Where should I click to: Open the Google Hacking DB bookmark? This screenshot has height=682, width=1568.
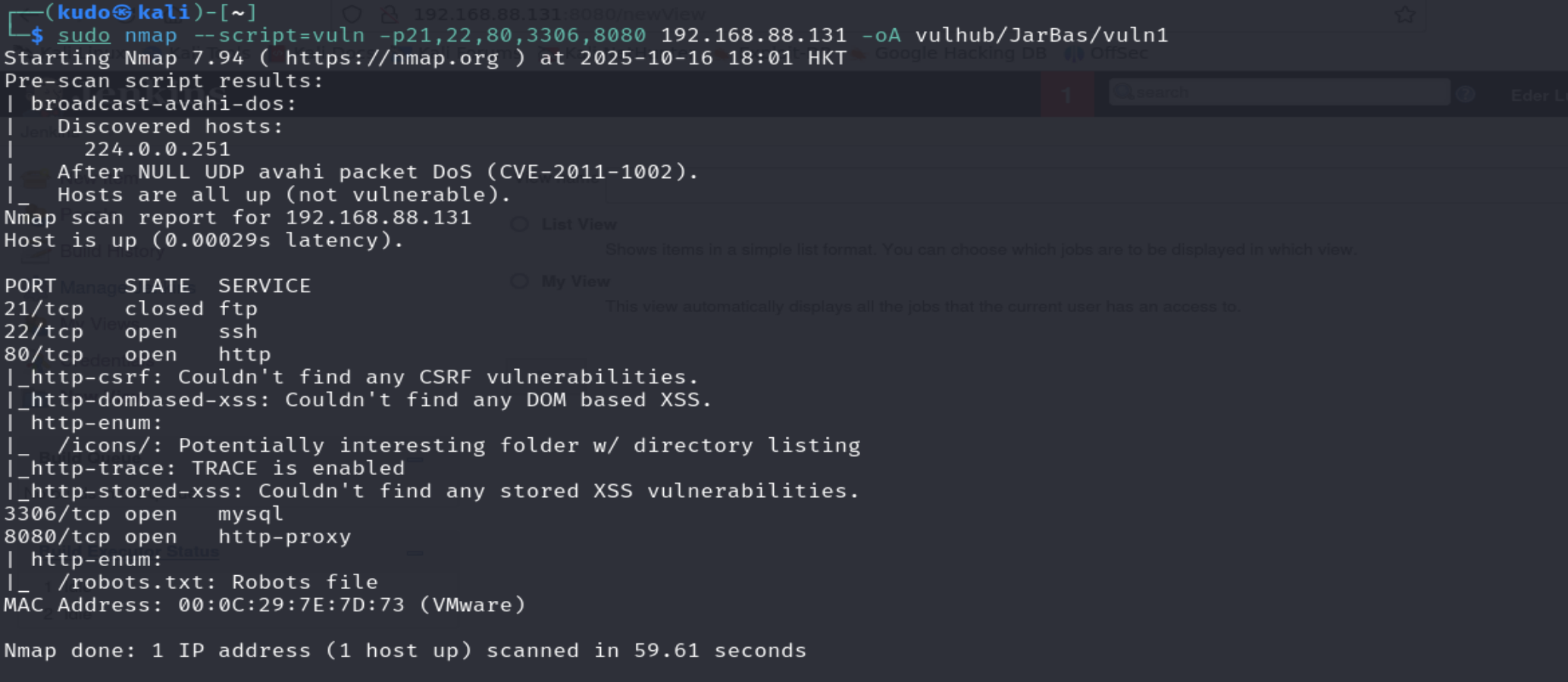960,54
